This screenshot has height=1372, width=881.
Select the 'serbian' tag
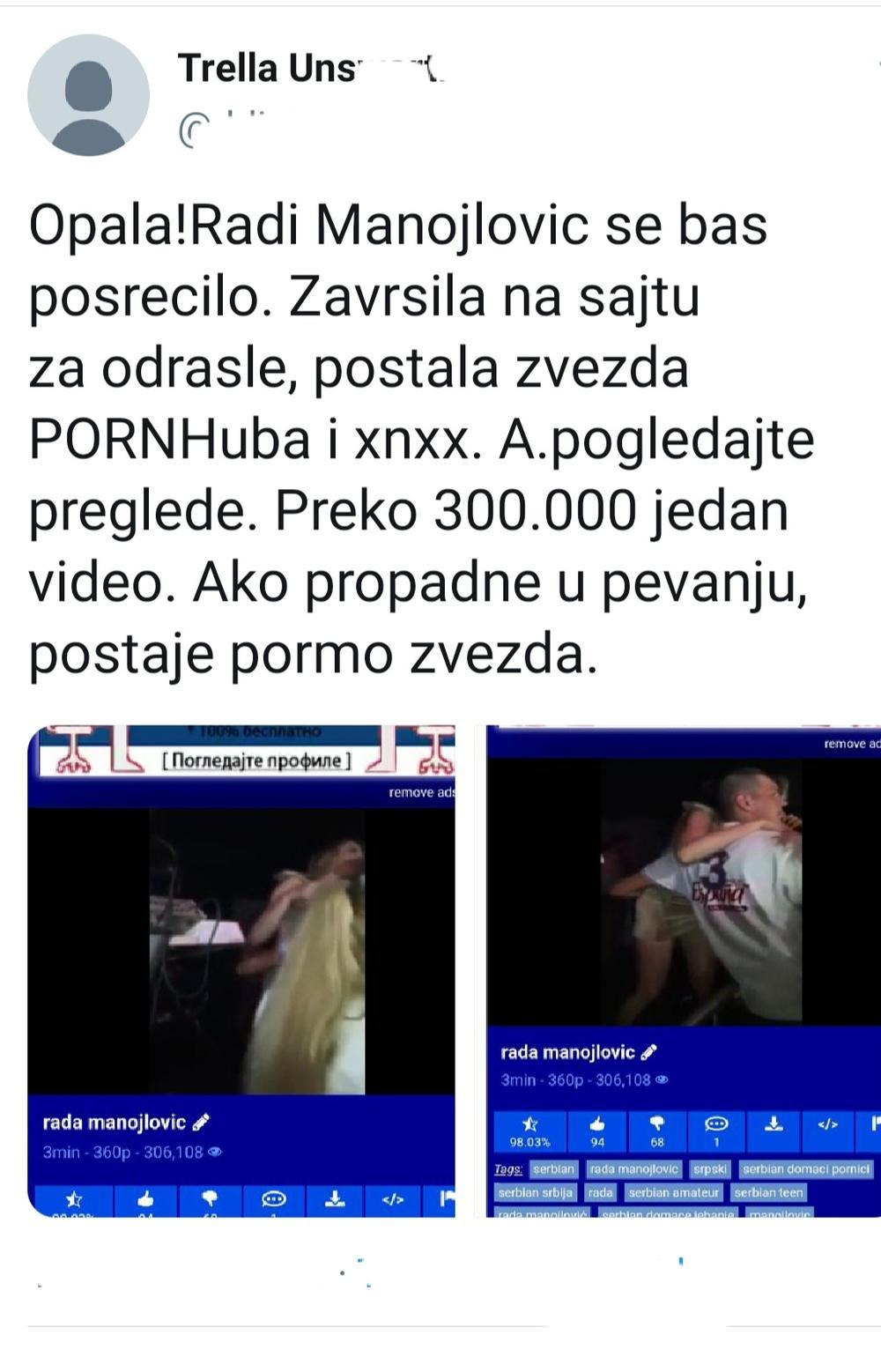point(553,1168)
